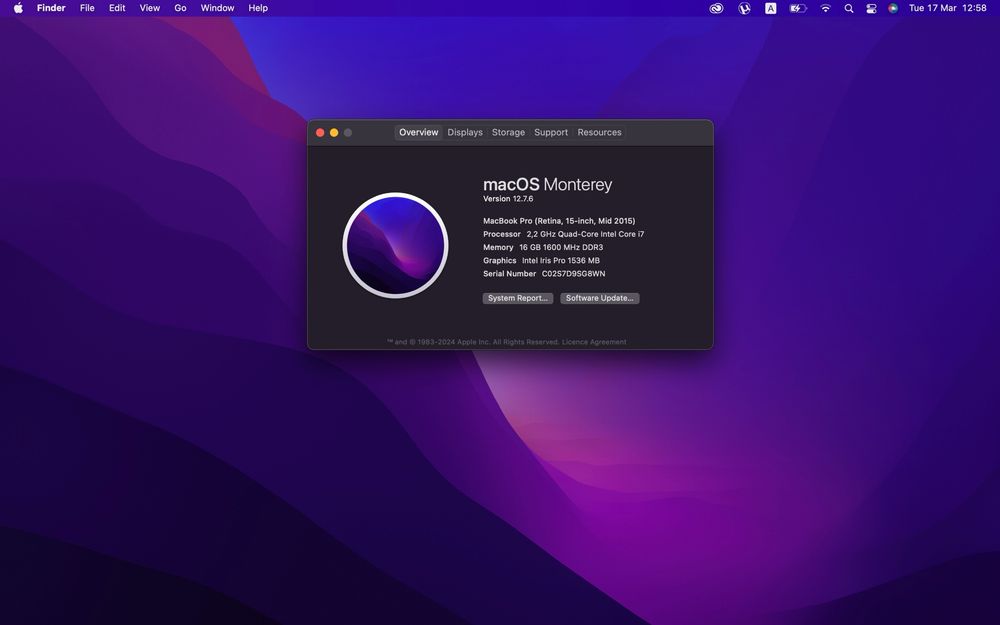
Task: Open the Apple menu
Action: pyautogui.click(x=18, y=8)
